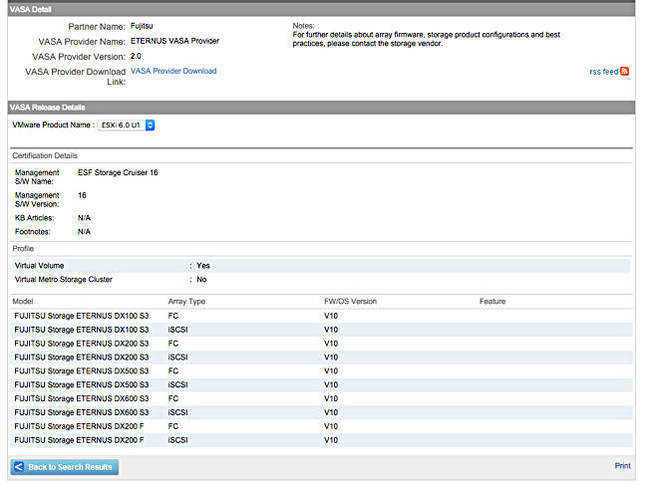Click the Virtual Volume Yes value
648x485 pixels.
pyautogui.click(x=203, y=266)
